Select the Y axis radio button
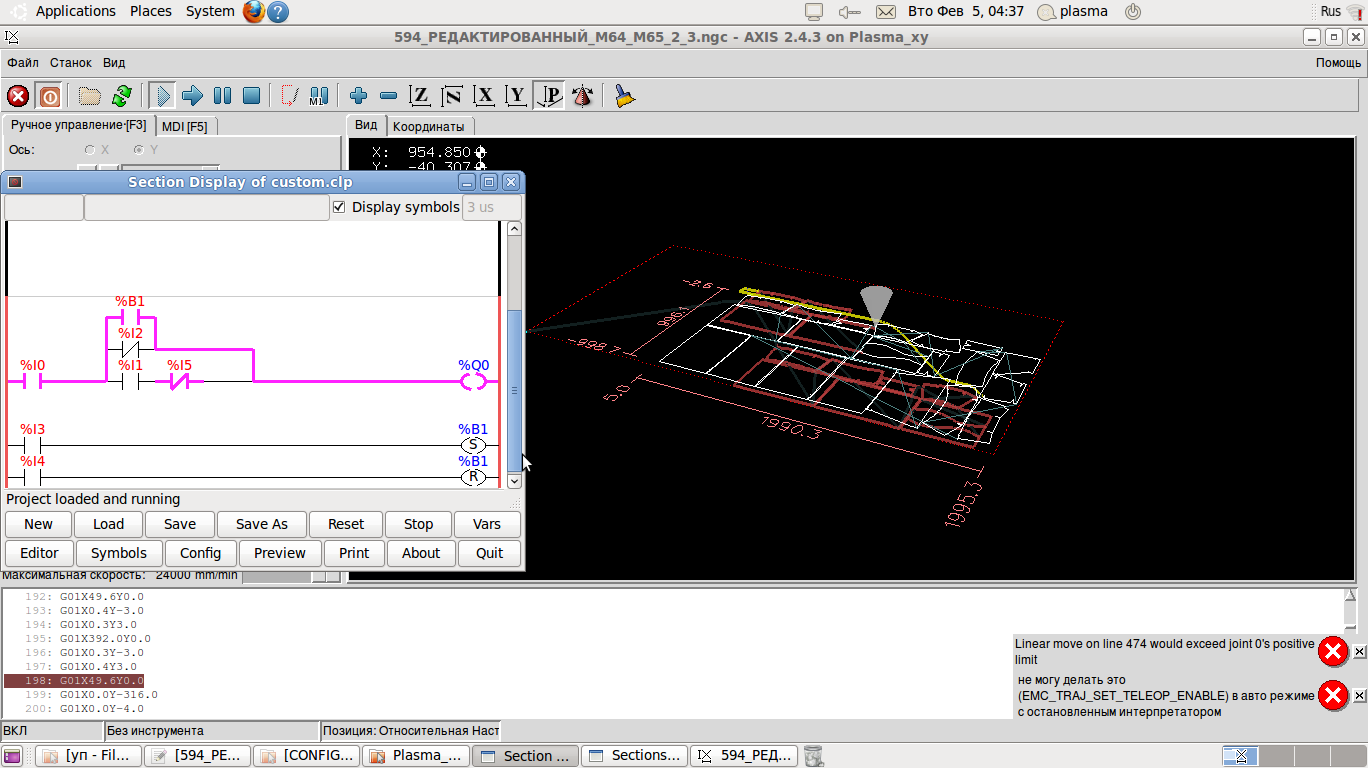The width and height of the screenshot is (1368, 768). pos(139,150)
